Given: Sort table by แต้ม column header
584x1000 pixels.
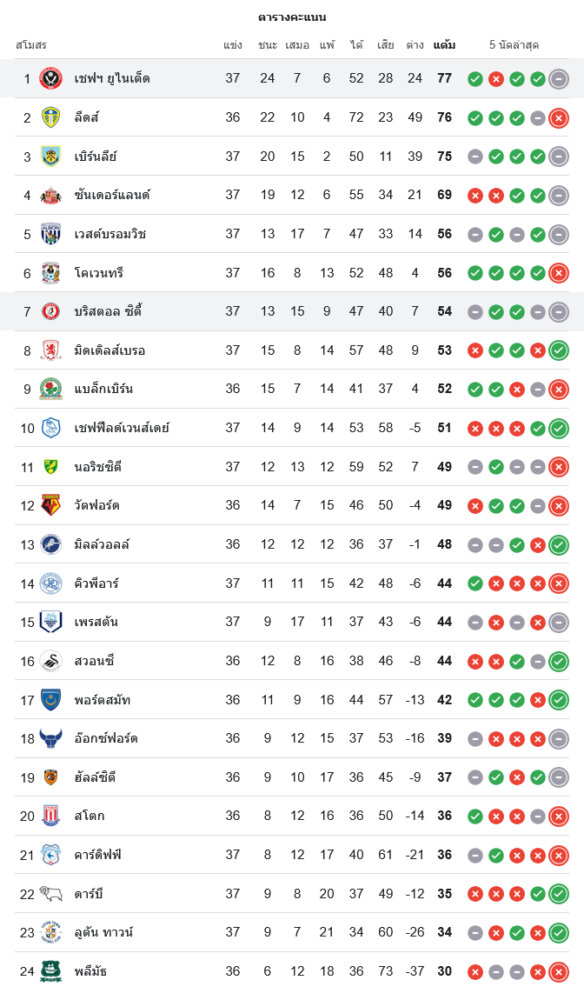Looking at the screenshot, I should (444, 45).
